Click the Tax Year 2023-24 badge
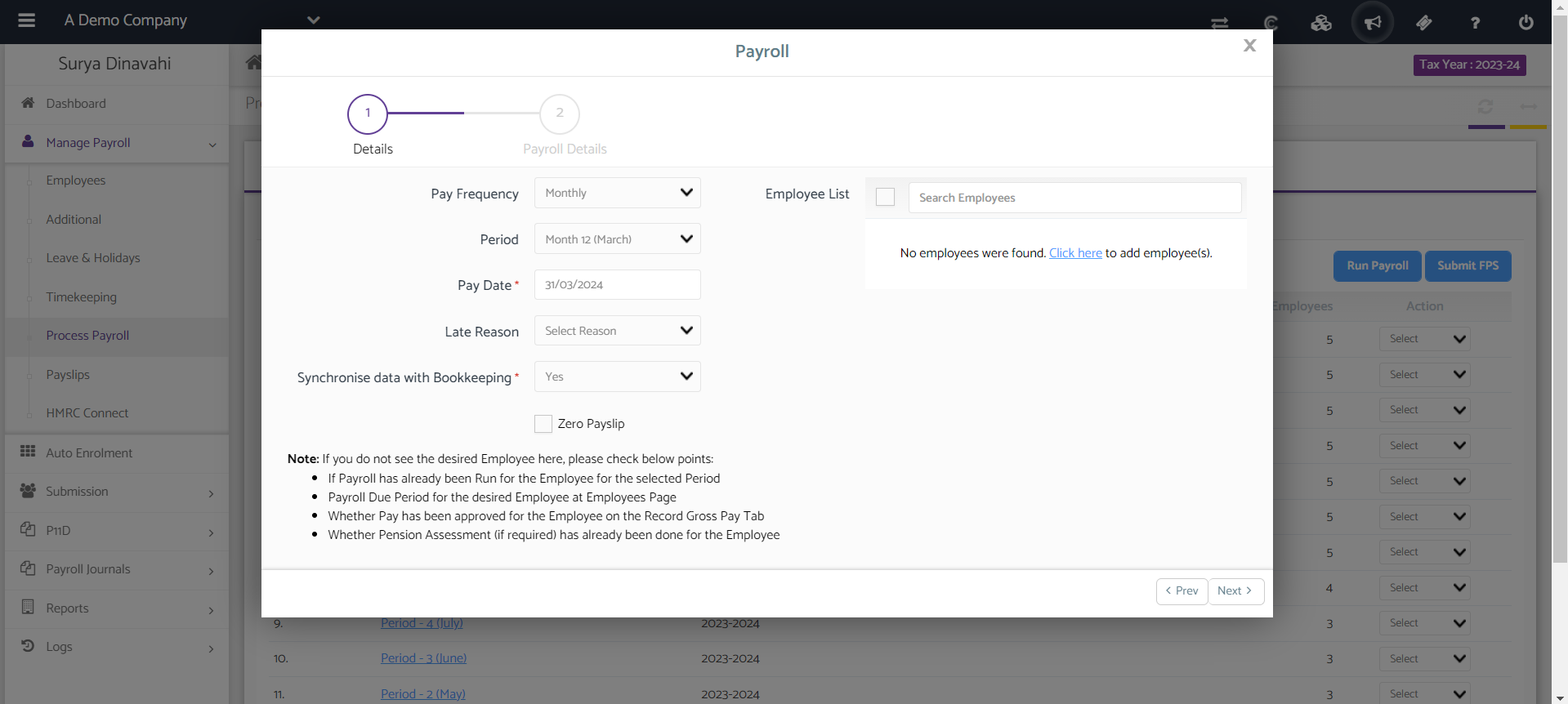The height and width of the screenshot is (704, 1568). coord(1469,65)
